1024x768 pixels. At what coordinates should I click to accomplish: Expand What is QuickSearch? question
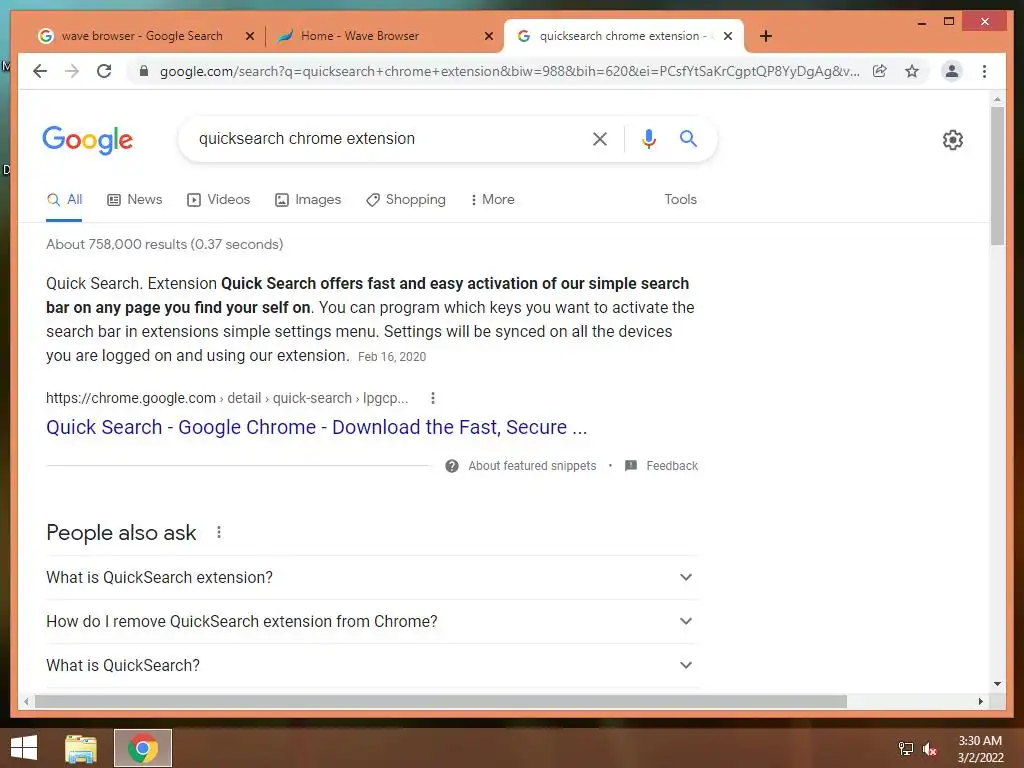click(x=372, y=665)
